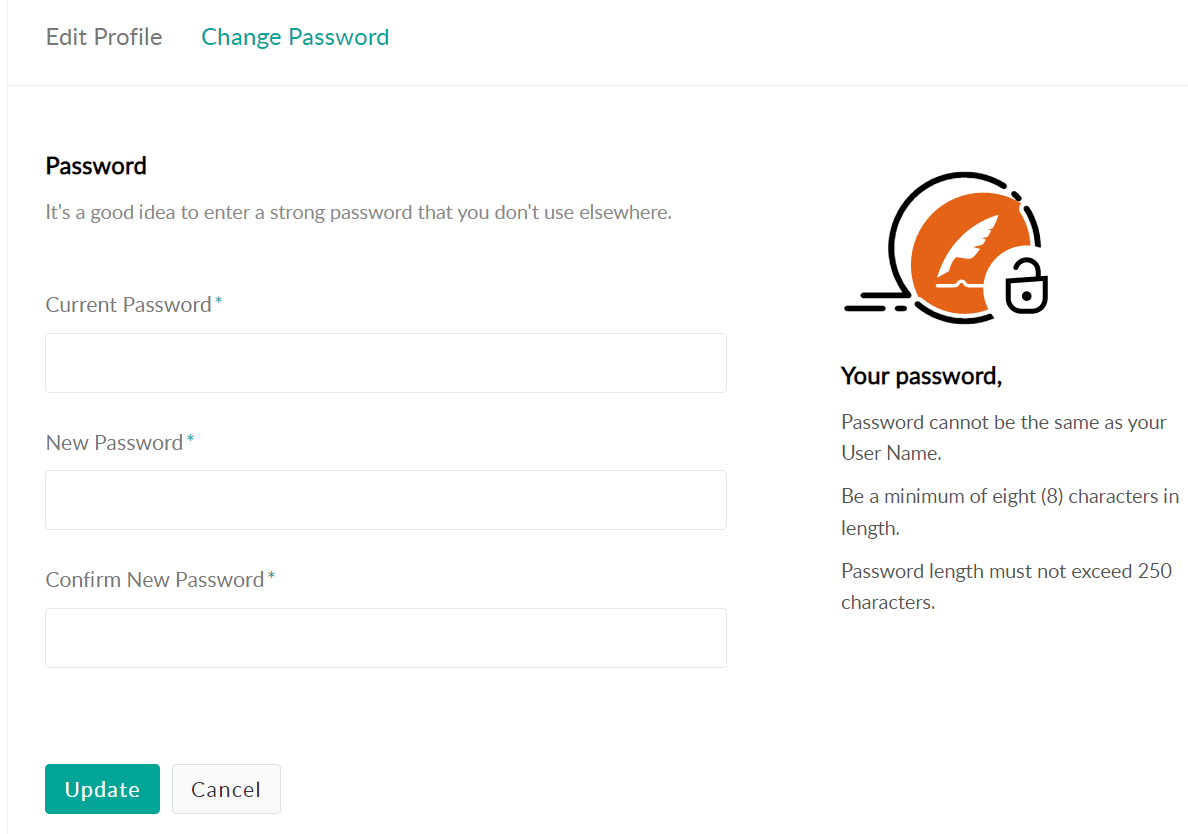Viewport: 1188px width, 834px height.
Task: Click the bold Password section heading
Action: [x=96, y=166]
